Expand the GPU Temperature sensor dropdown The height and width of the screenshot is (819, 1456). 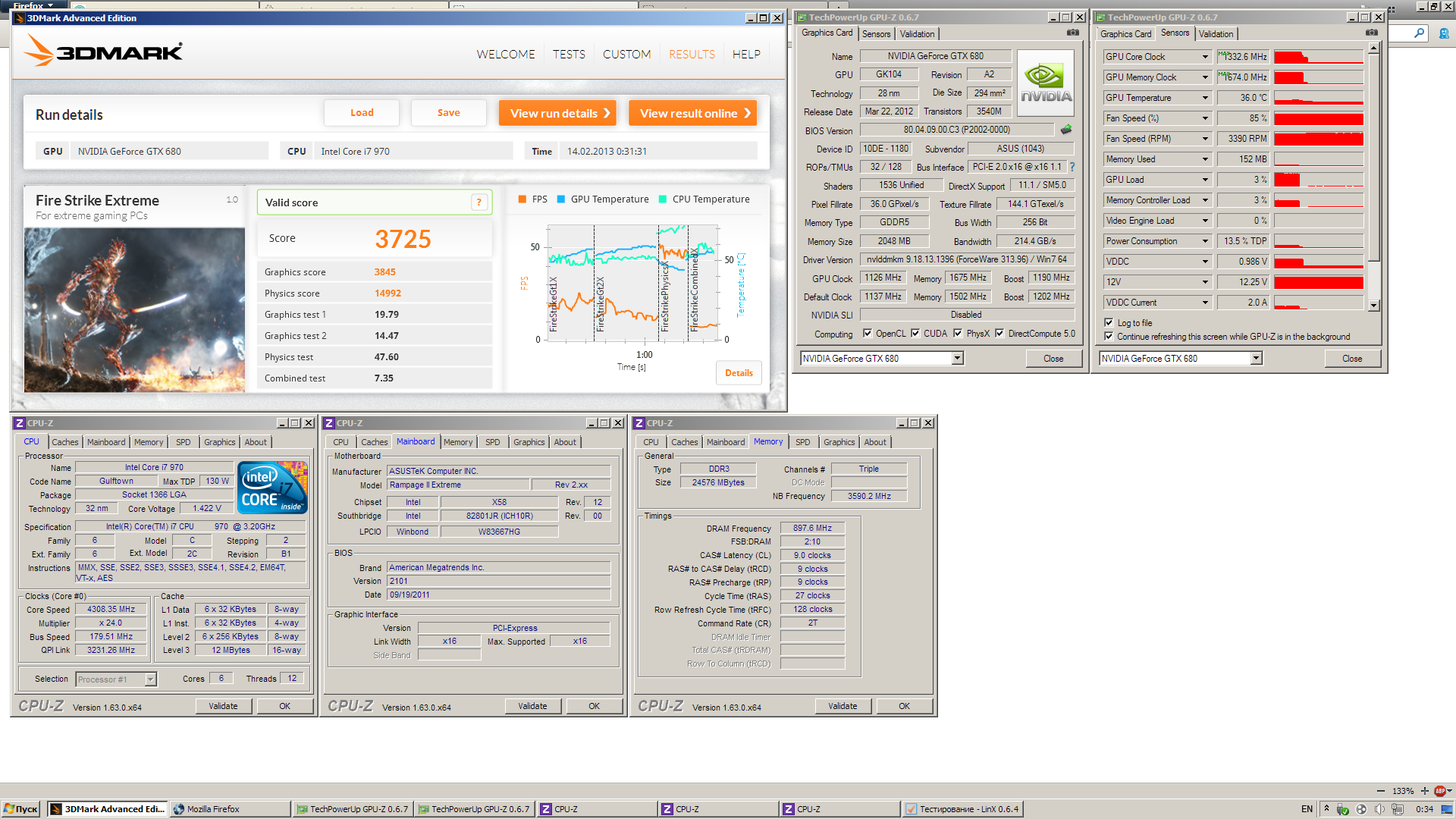pyautogui.click(x=1205, y=98)
